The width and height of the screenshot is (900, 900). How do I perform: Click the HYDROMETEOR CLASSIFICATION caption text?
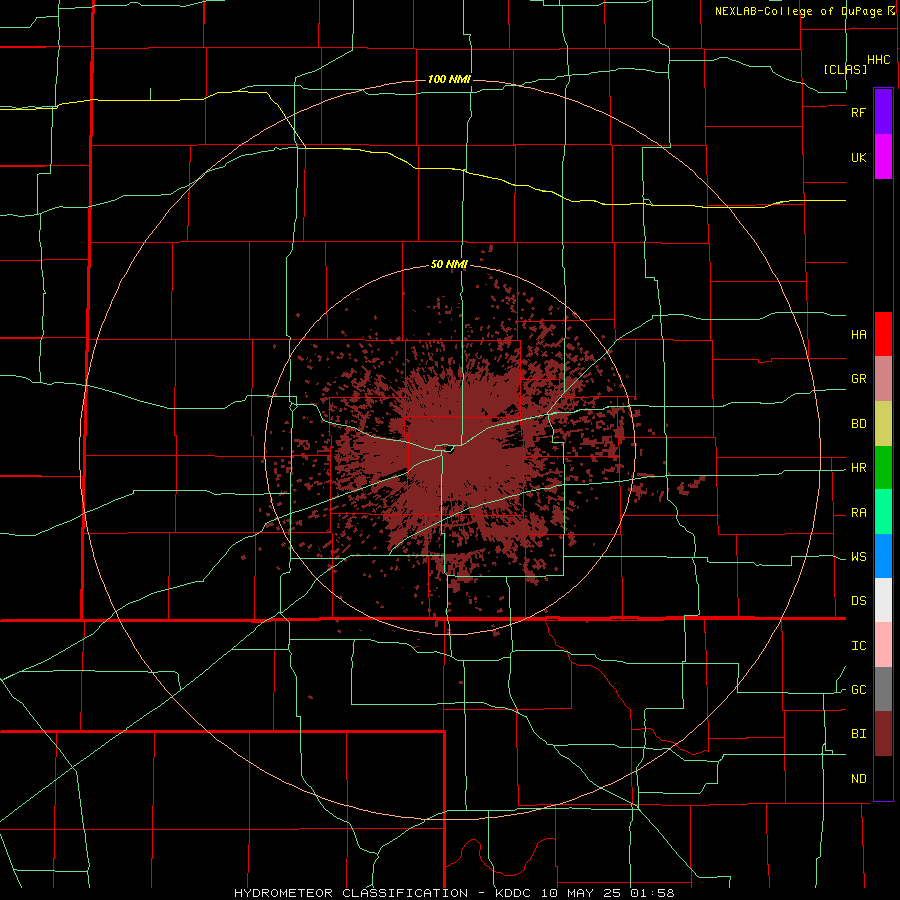coord(351,893)
